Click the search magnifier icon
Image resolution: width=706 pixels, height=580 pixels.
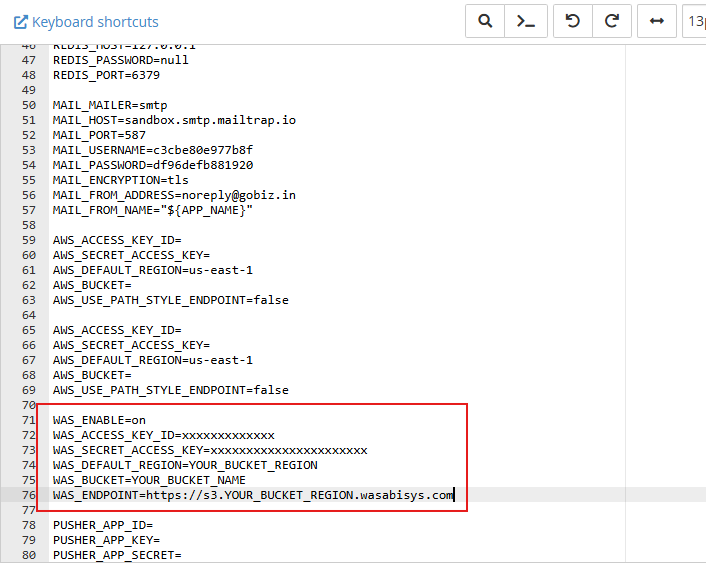pos(485,21)
